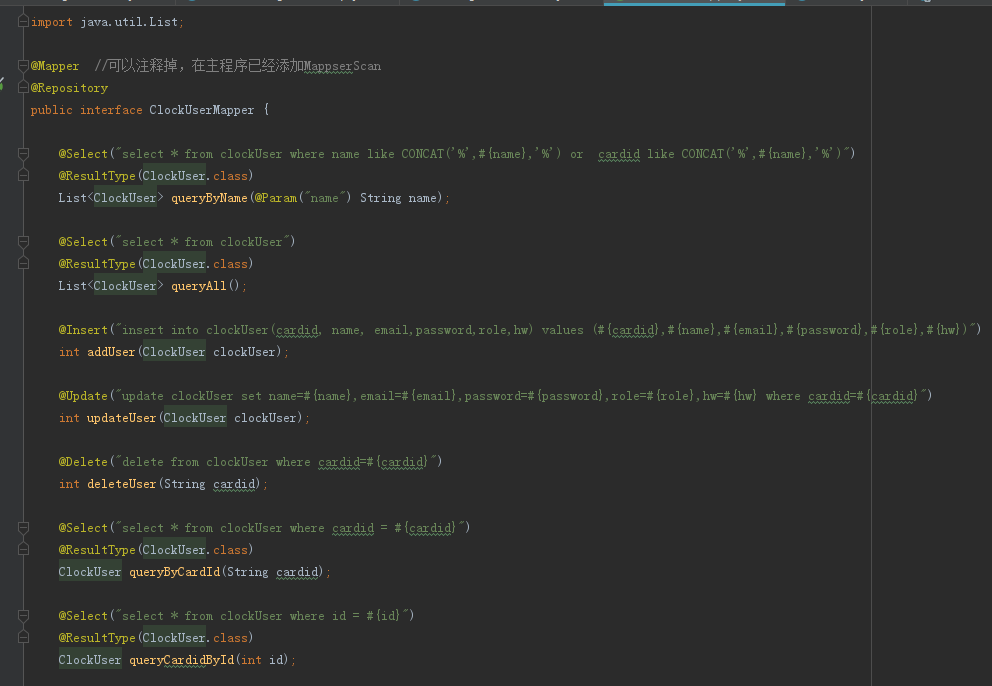
Task: Select the queryByCardId method name
Action: click(x=175, y=572)
